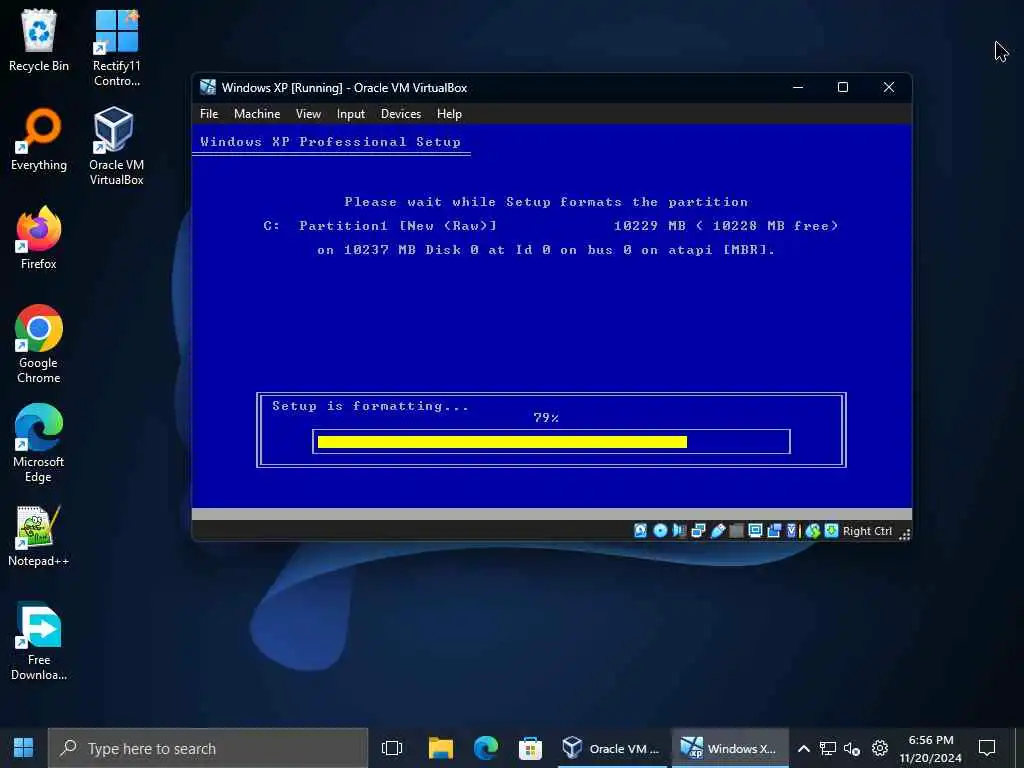Open the Input menu

(x=351, y=114)
